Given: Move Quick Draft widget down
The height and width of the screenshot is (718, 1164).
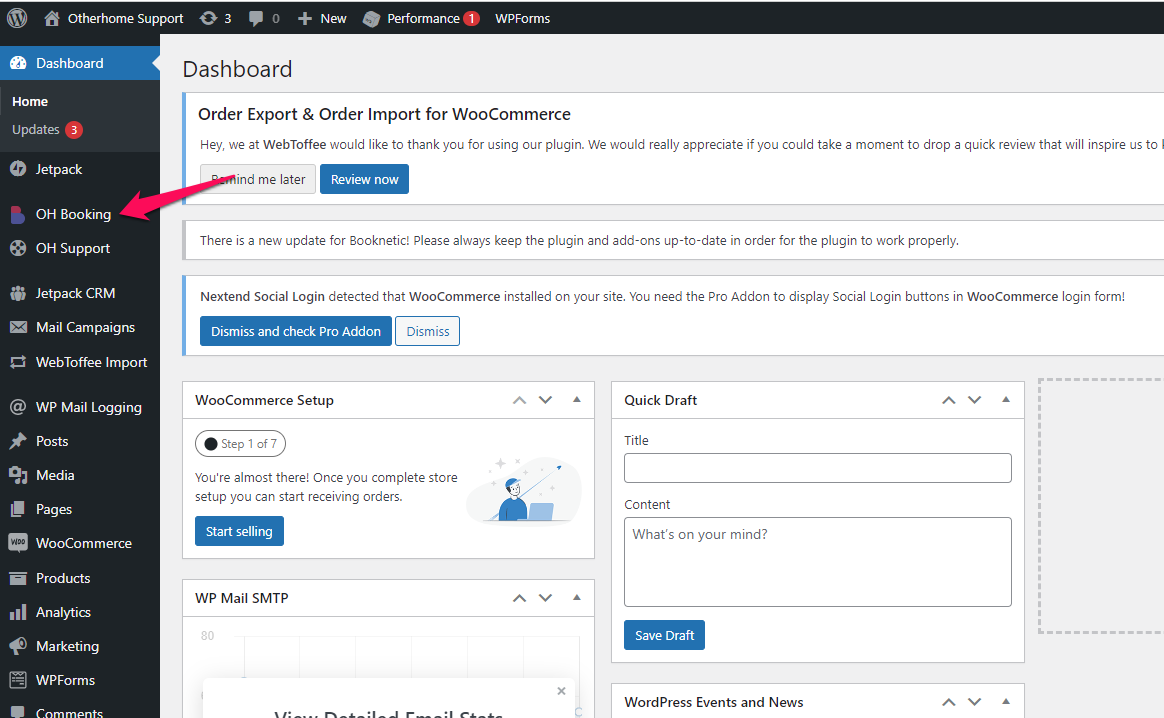Looking at the screenshot, I should point(975,400).
